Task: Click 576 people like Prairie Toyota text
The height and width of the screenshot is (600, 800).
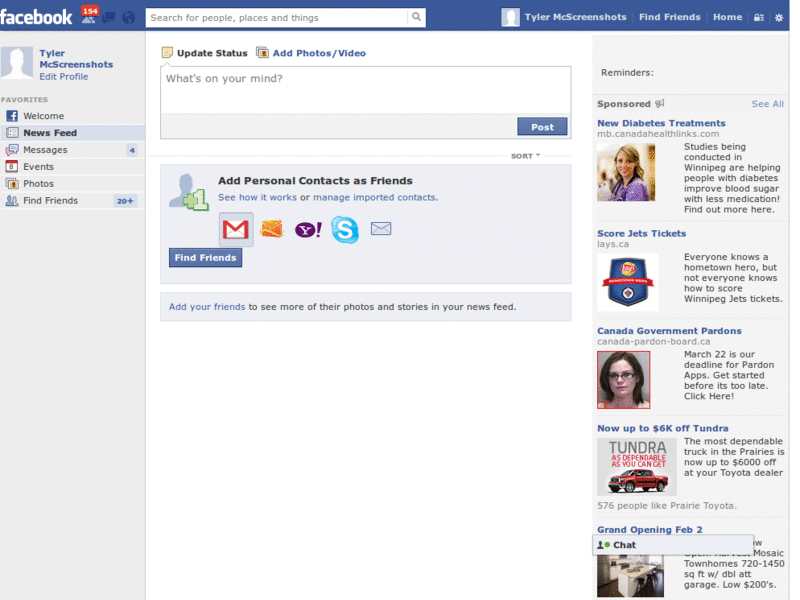Action: [667, 506]
